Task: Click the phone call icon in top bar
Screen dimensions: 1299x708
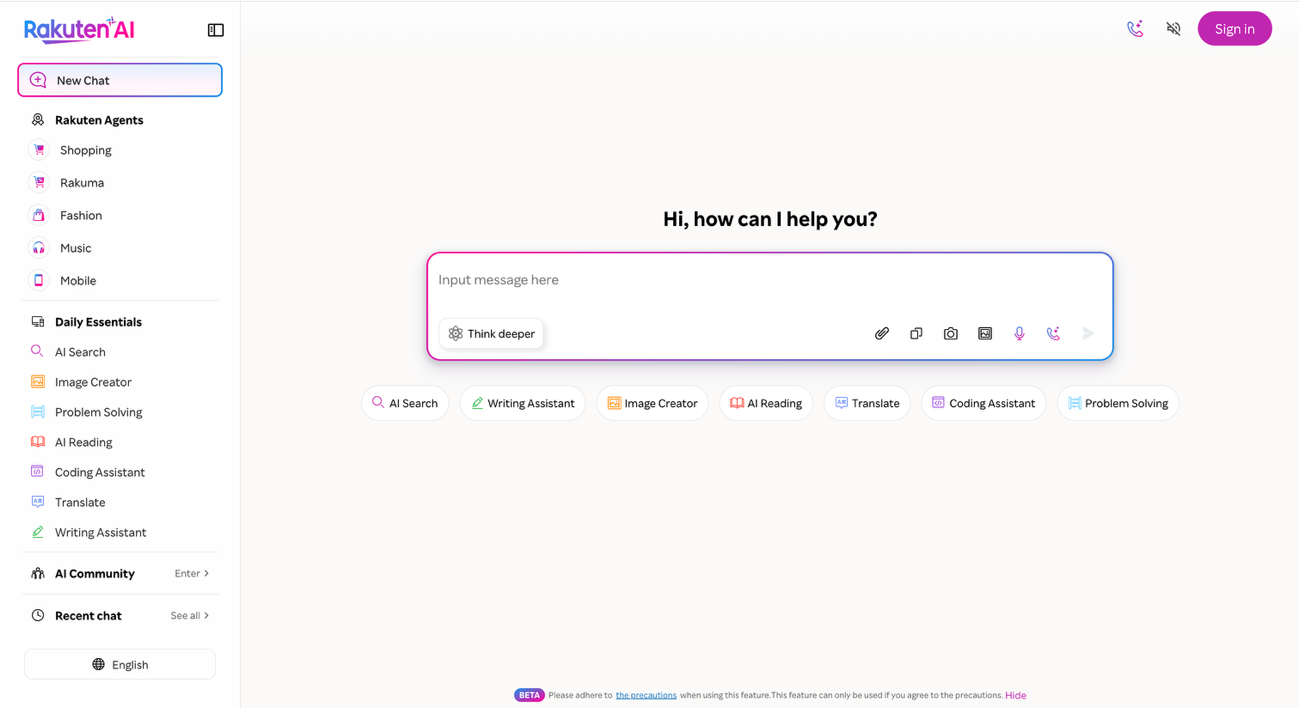Action: click(x=1135, y=29)
